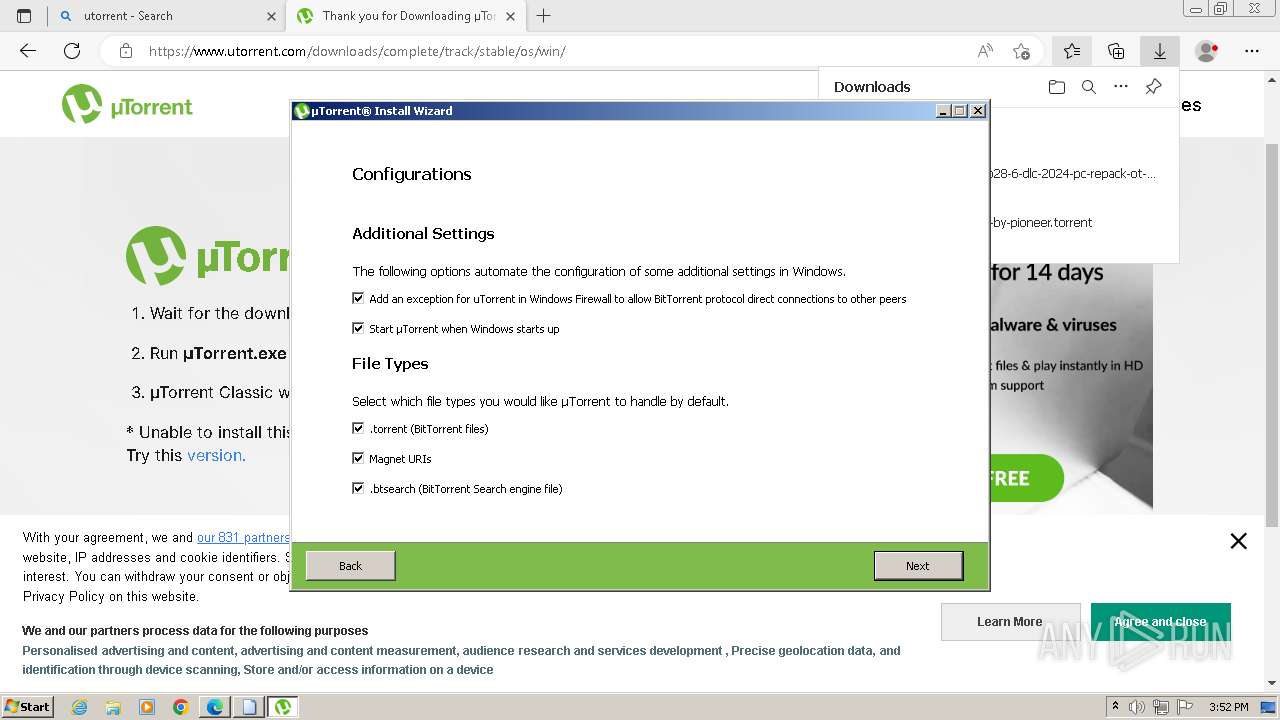
Task: Open the volume control in system tray
Action: (1137, 707)
